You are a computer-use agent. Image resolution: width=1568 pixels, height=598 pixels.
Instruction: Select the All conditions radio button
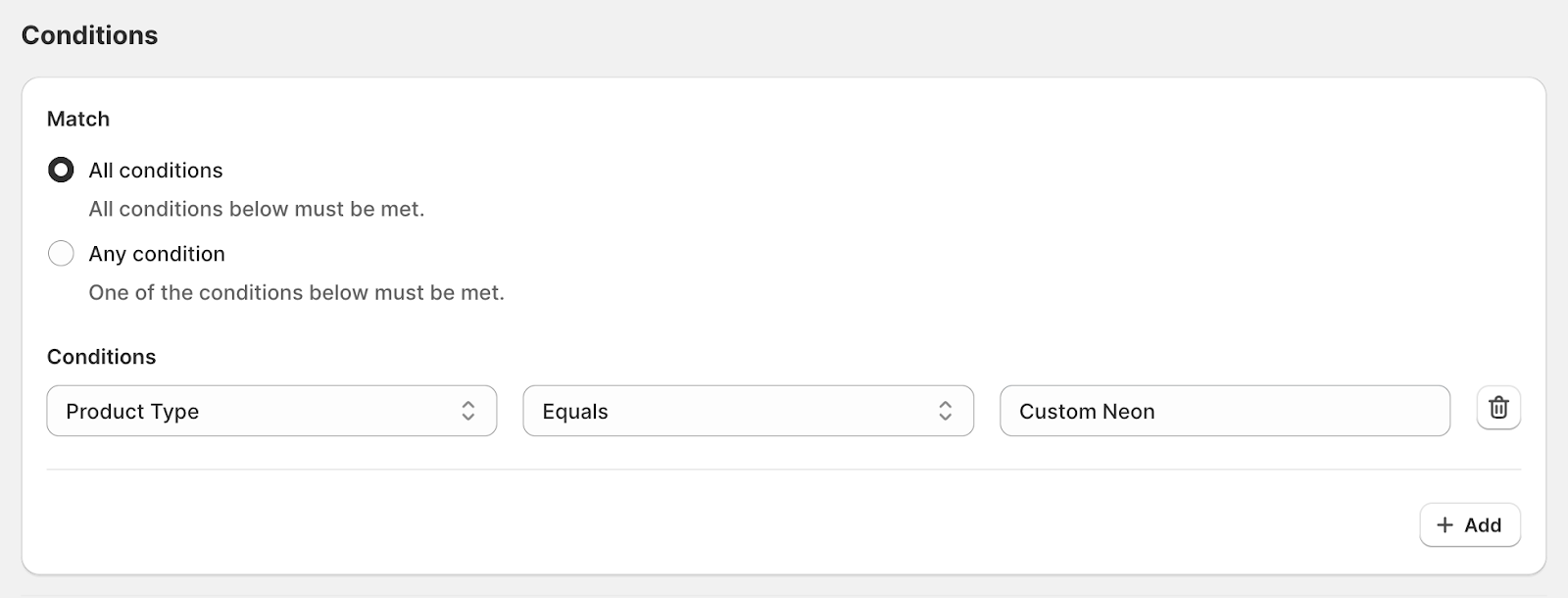click(61, 171)
